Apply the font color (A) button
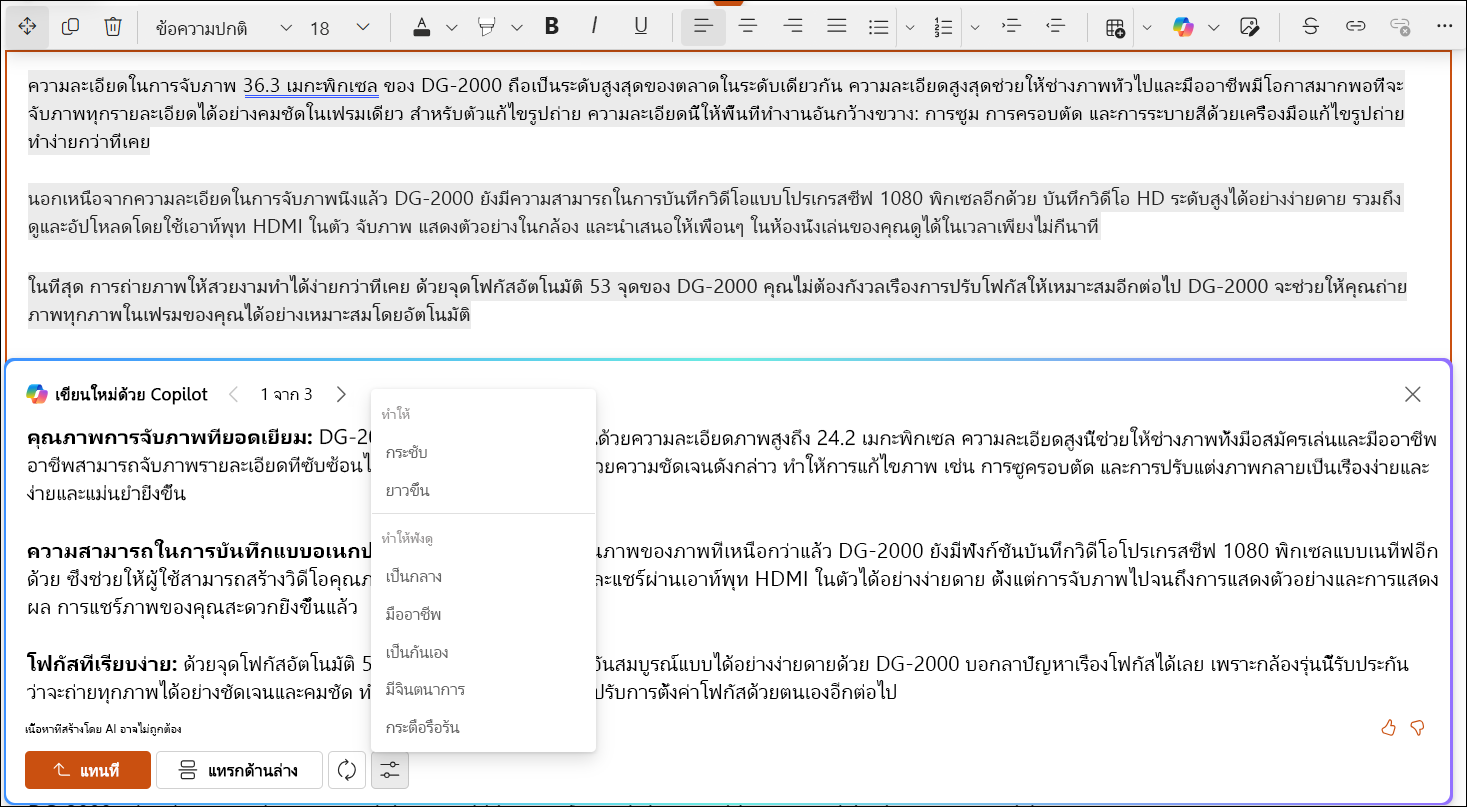Image resolution: width=1467 pixels, height=807 pixels. (422, 27)
